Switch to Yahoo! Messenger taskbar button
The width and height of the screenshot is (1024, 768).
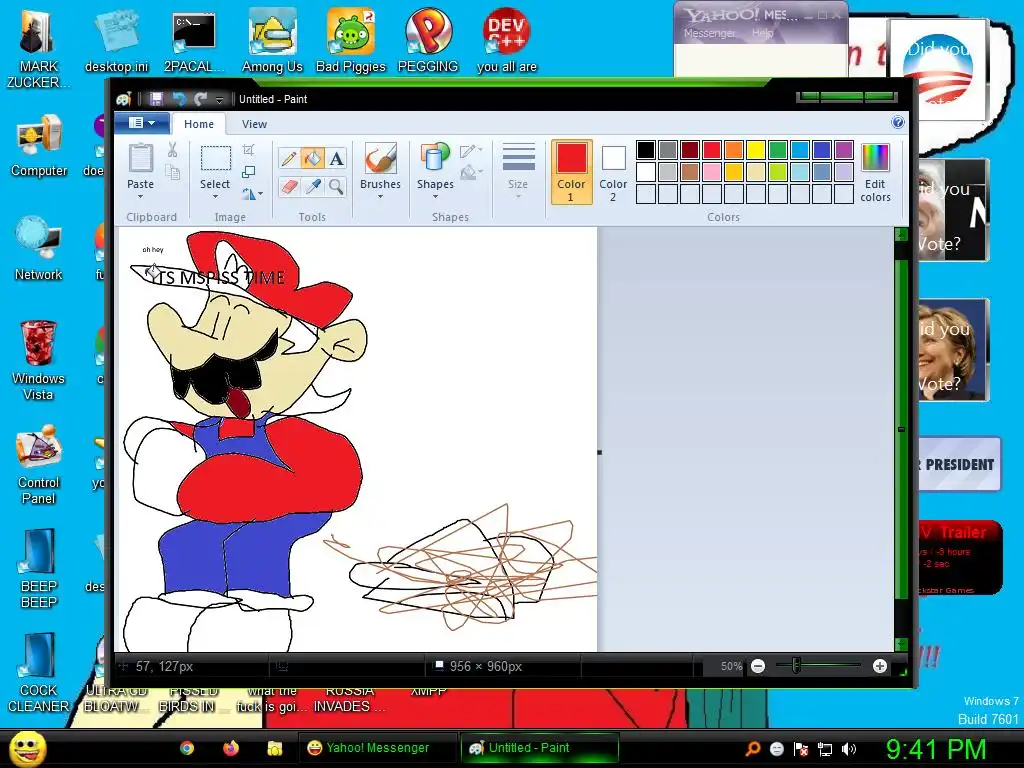pyautogui.click(x=376, y=748)
